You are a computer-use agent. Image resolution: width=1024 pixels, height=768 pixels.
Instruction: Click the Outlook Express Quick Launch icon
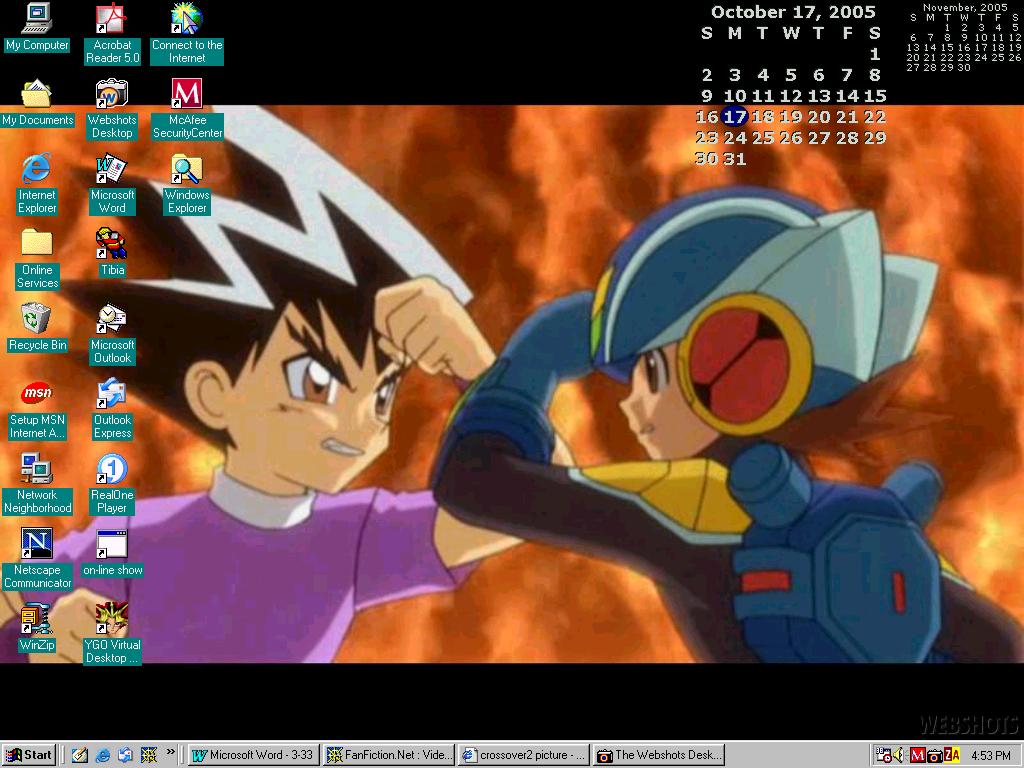pyautogui.click(x=125, y=756)
